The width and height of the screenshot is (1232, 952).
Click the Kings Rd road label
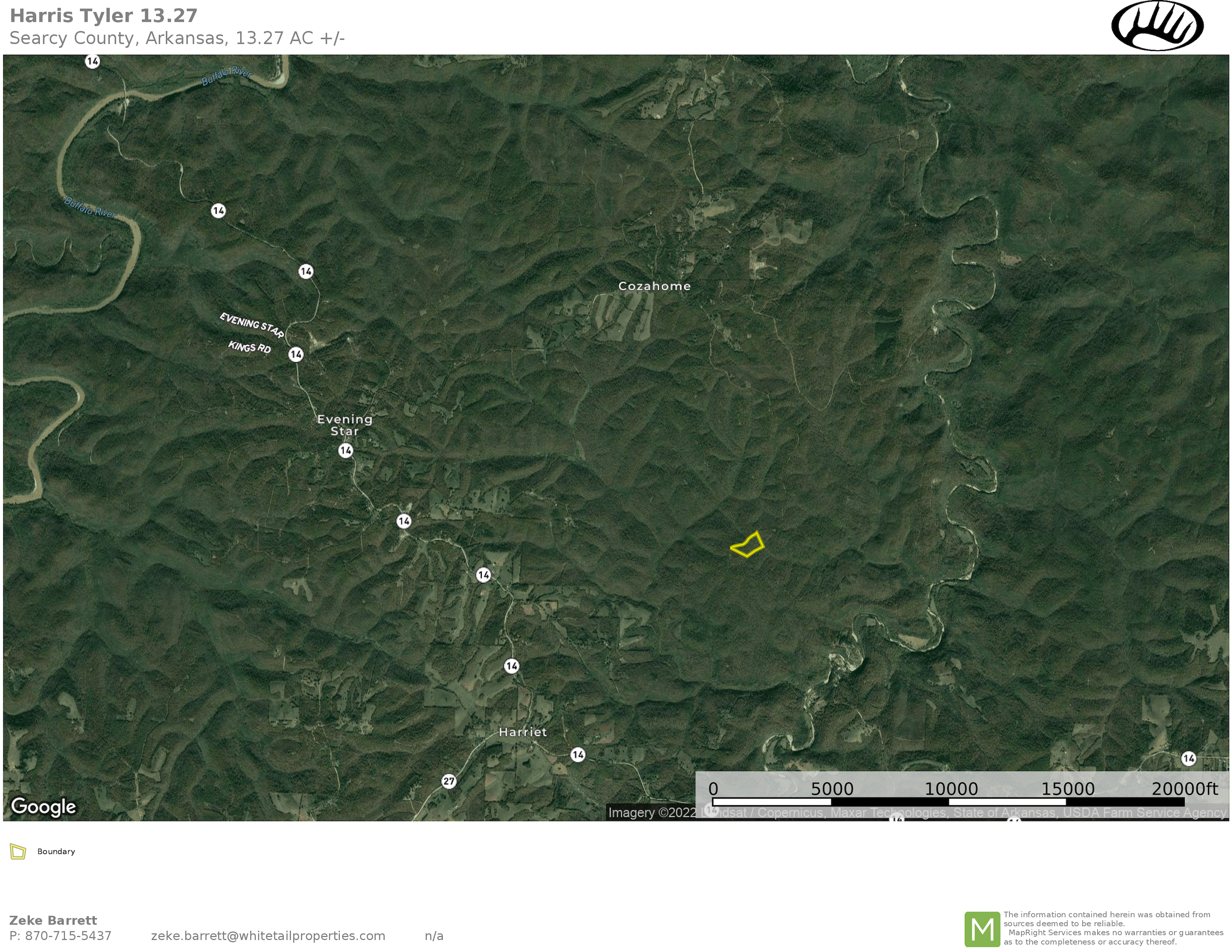pos(249,347)
